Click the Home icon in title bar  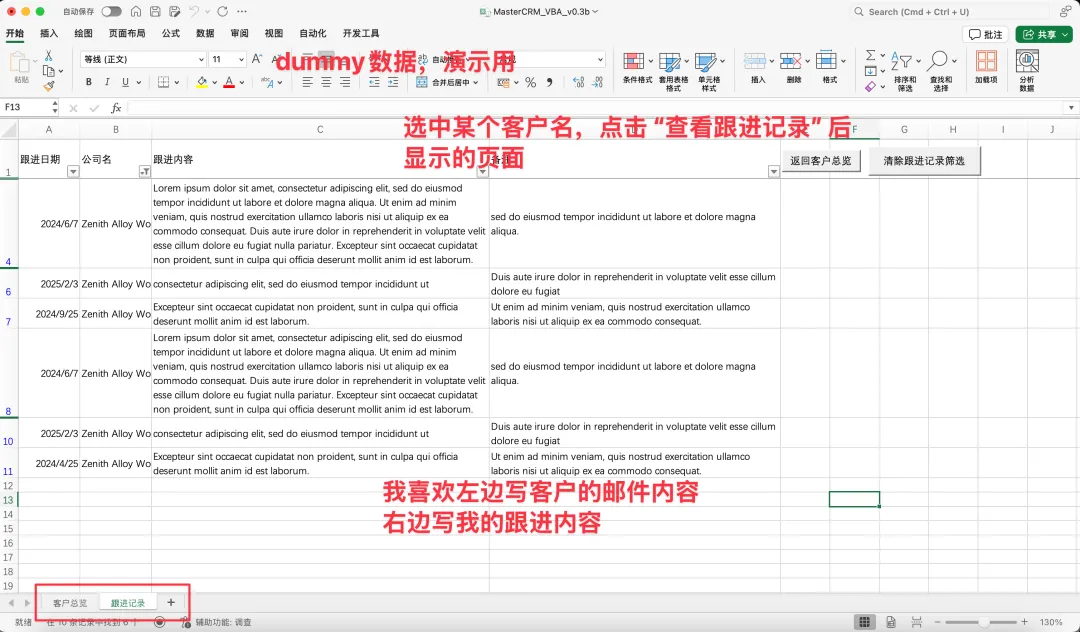coord(136,11)
